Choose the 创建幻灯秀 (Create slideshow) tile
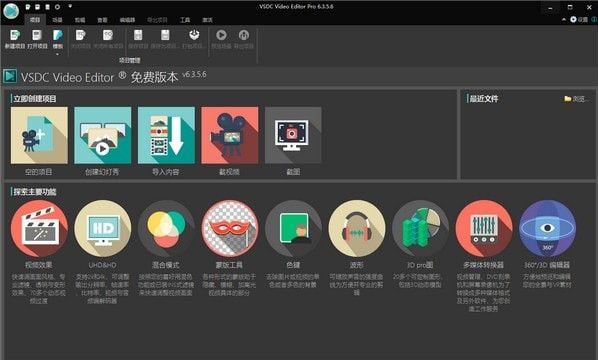598x360 pixels. click(103, 135)
